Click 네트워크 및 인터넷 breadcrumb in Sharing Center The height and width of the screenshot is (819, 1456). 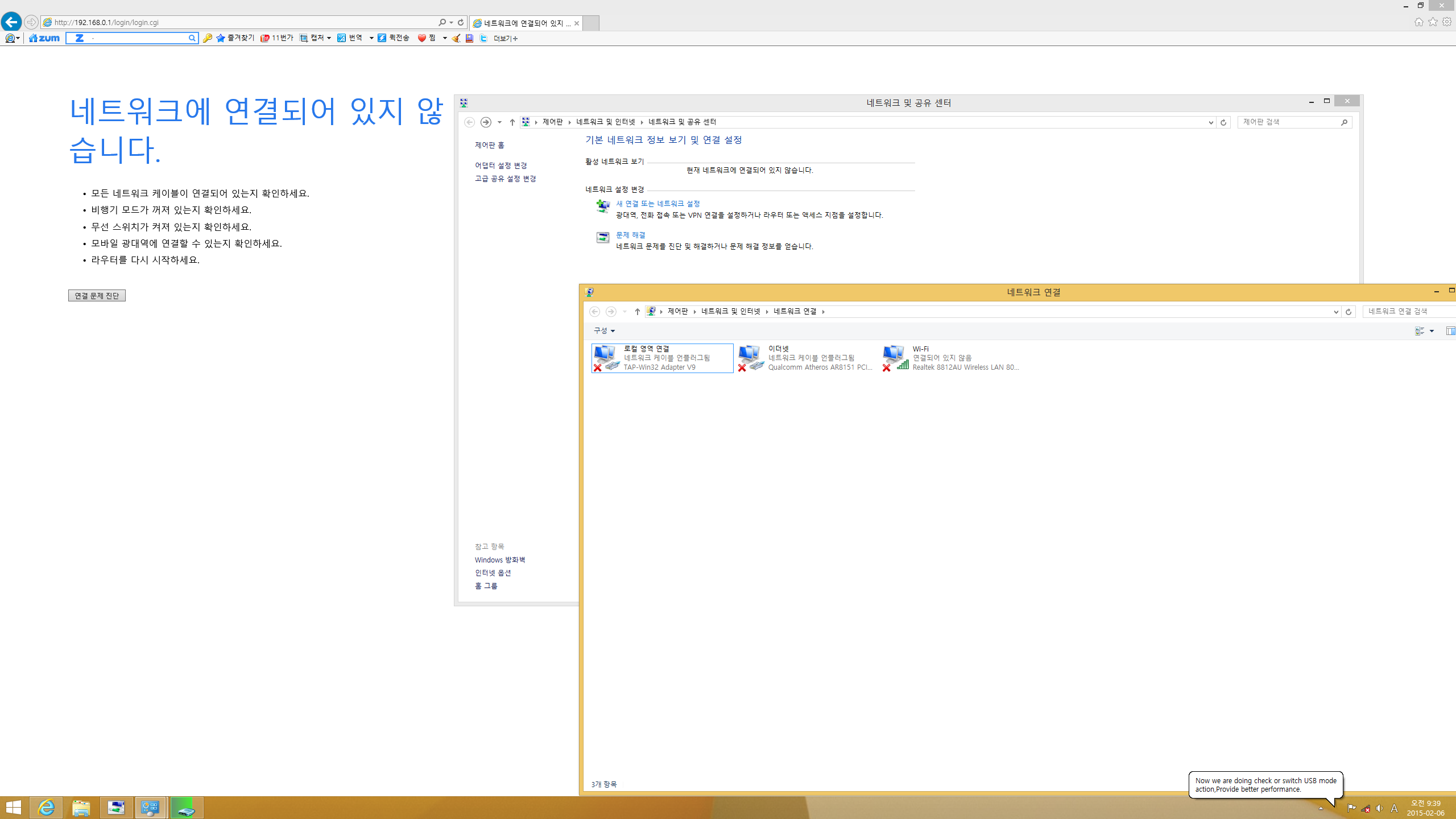tap(606, 122)
